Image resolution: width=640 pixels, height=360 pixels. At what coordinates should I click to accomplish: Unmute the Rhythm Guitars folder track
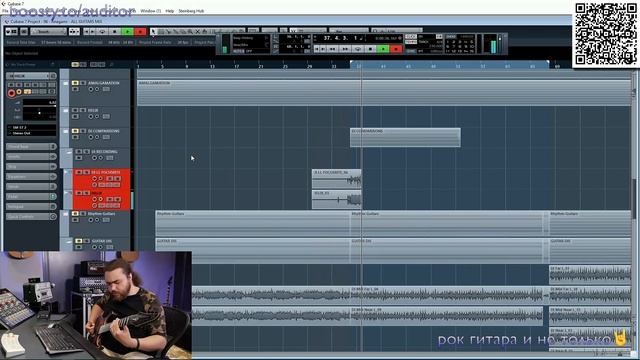pyautogui.click(x=75, y=213)
